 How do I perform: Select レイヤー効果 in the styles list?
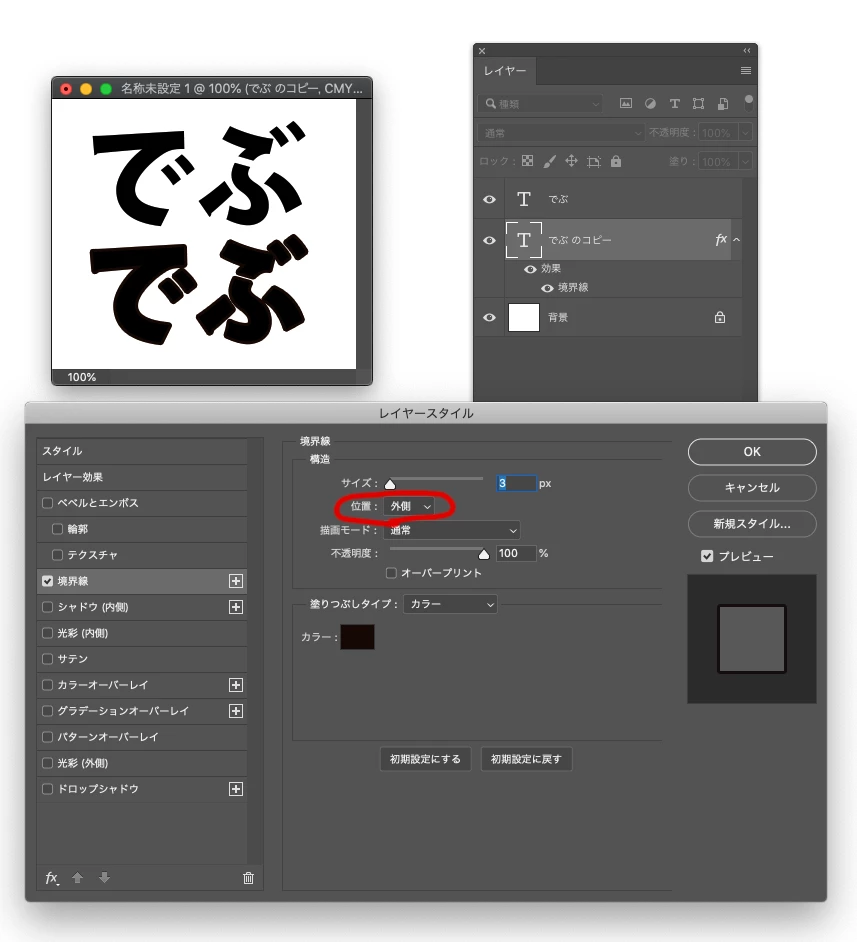click(x=142, y=477)
